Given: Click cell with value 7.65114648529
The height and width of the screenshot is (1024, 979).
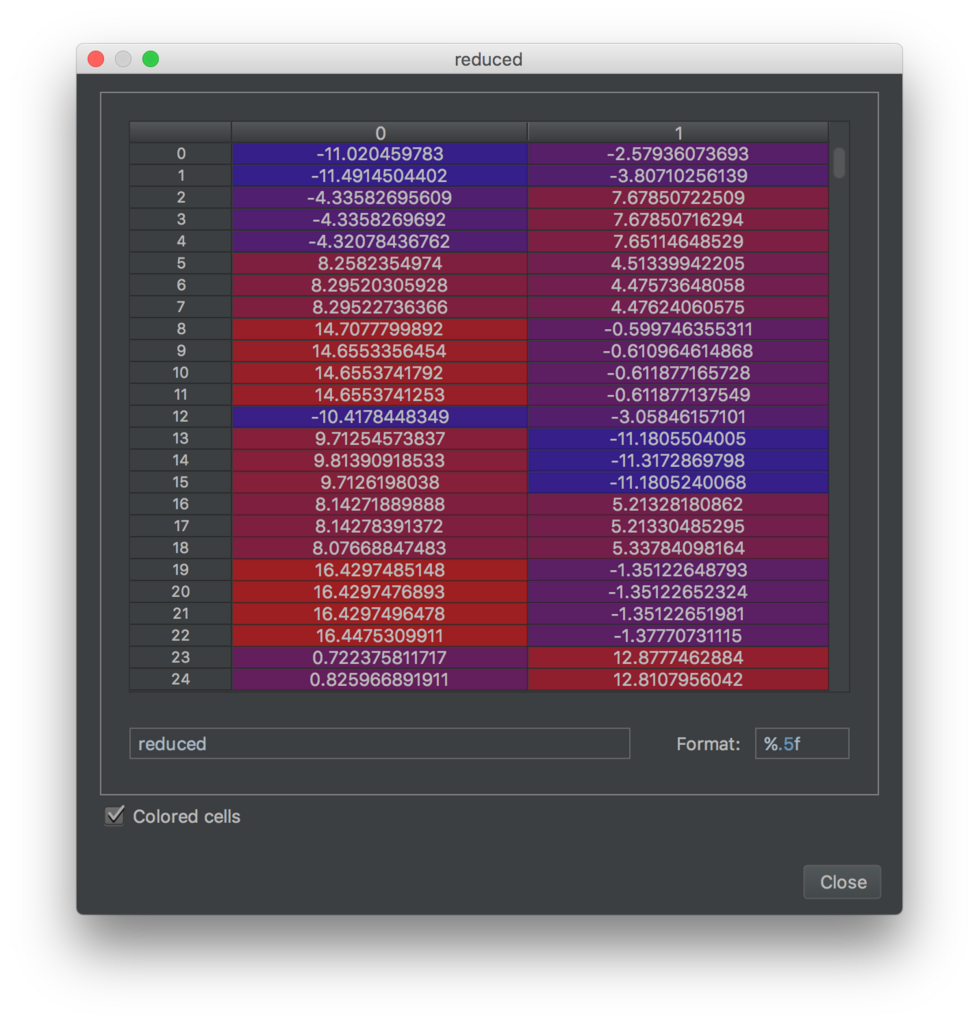Looking at the screenshot, I should [x=678, y=241].
